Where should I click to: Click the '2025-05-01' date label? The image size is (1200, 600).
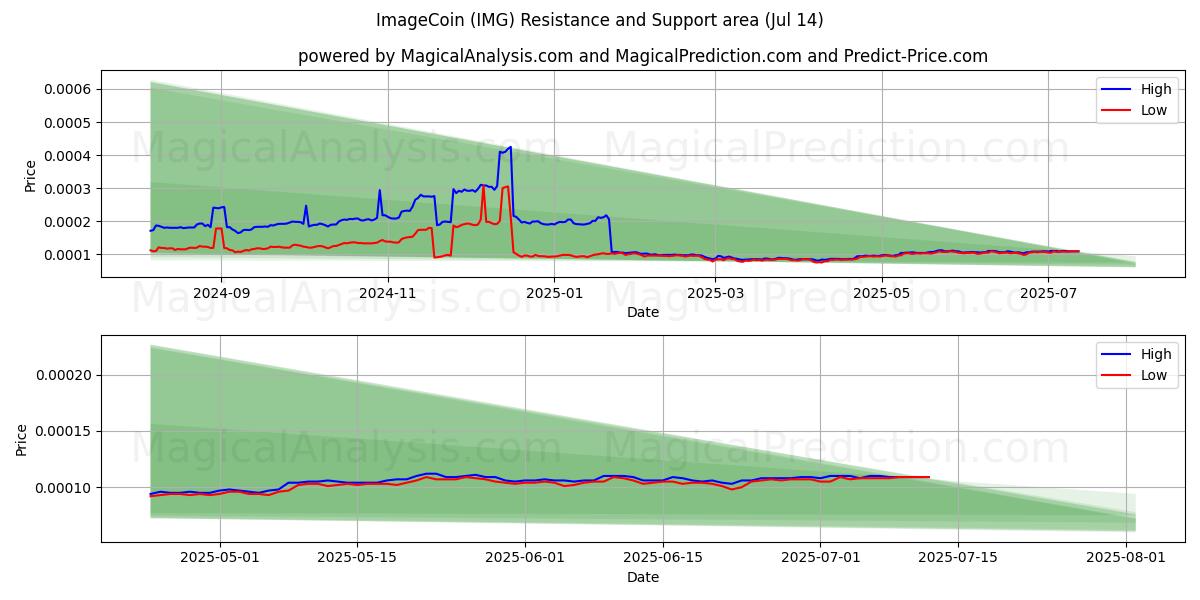point(220,559)
